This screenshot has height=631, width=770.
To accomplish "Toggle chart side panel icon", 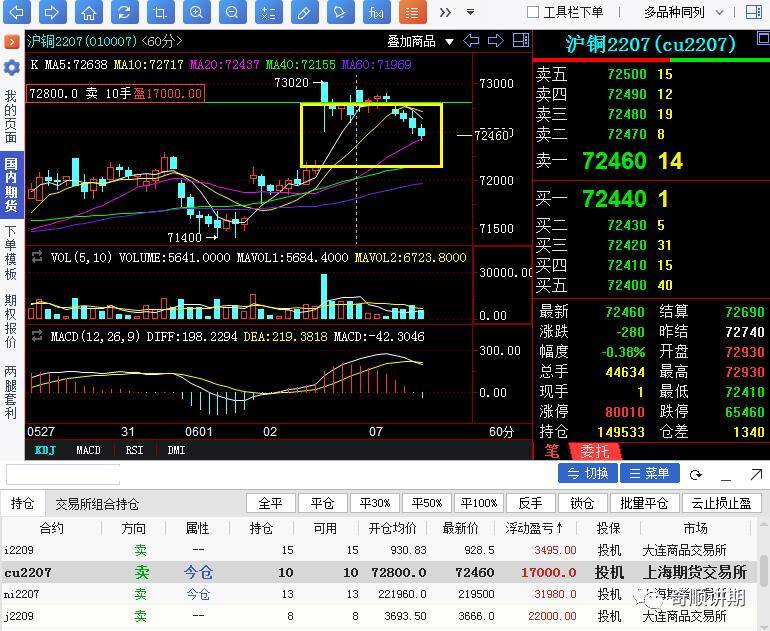I will (521, 41).
